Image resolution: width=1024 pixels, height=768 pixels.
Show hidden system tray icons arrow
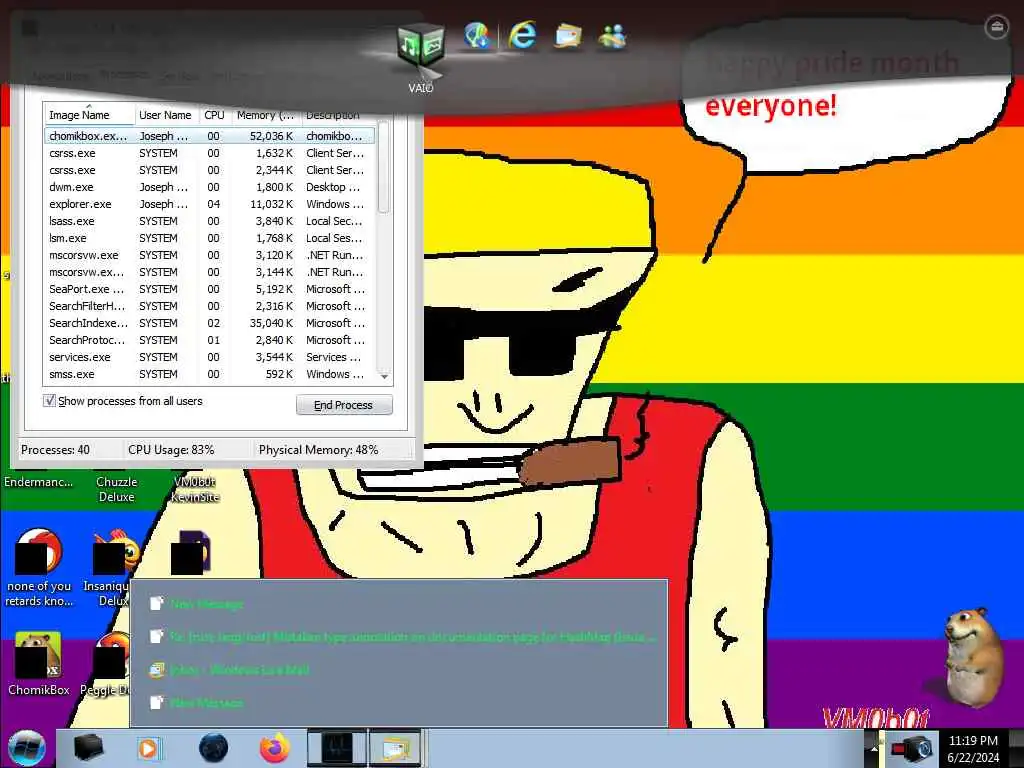(x=872, y=748)
